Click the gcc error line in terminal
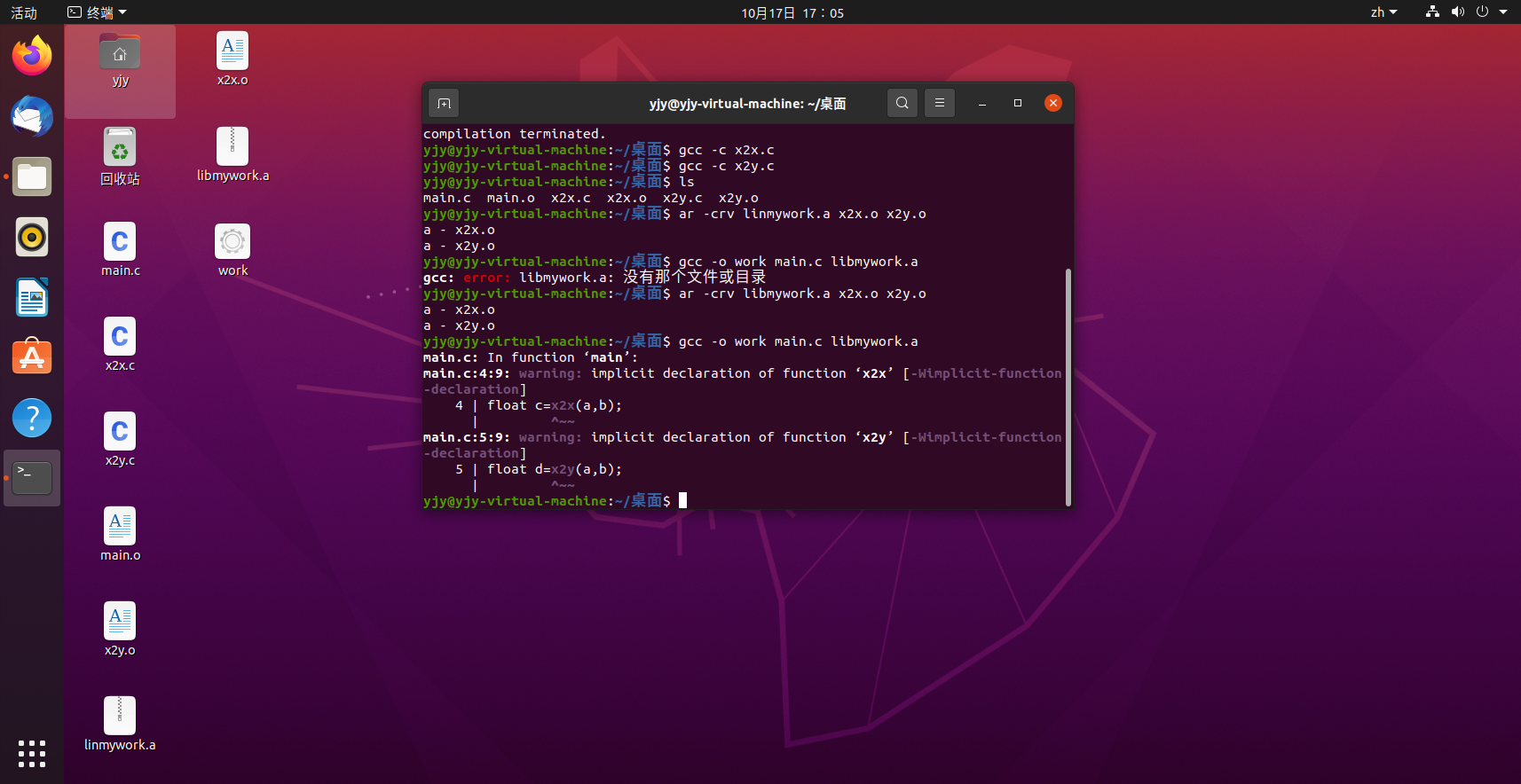 pyautogui.click(x=595, y=278)
